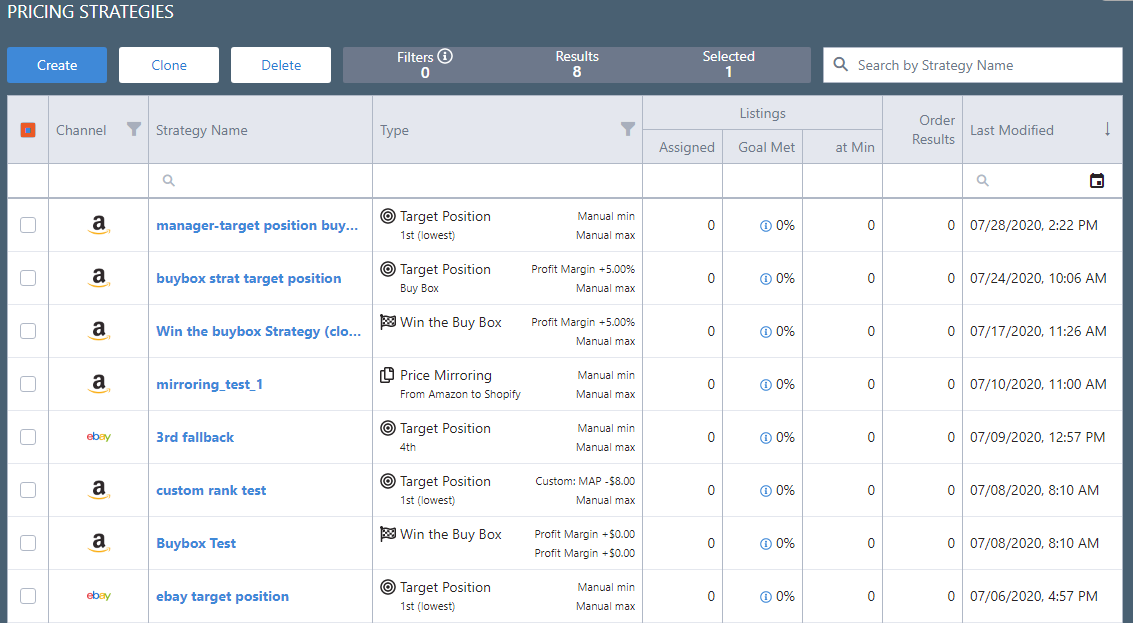The width and height of the screenshot is (1133, 623).
Task: Sort by the Strategy Name column header
Action: [x=202, y=130]
